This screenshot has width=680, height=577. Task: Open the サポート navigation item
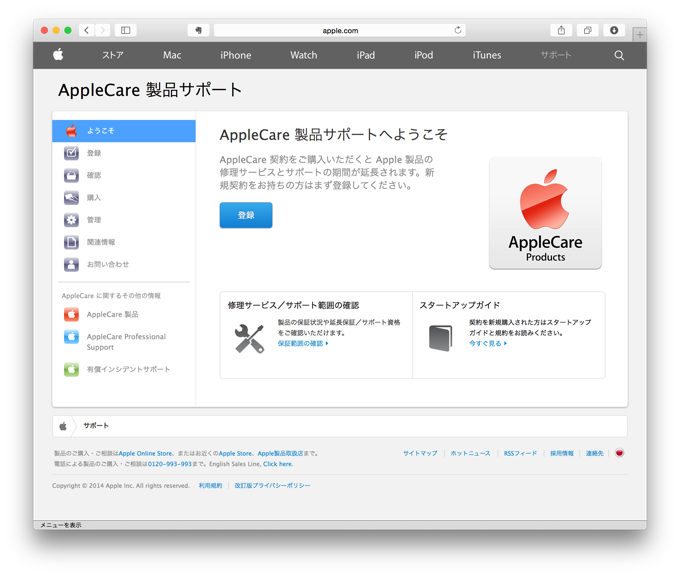coord(556,55)
